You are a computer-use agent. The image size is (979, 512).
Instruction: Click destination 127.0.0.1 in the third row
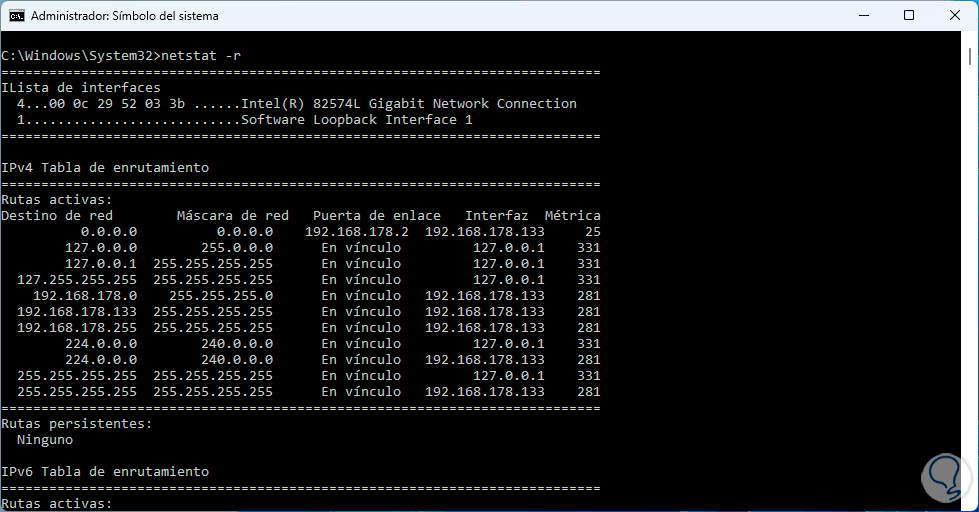[x=101, y=263]
